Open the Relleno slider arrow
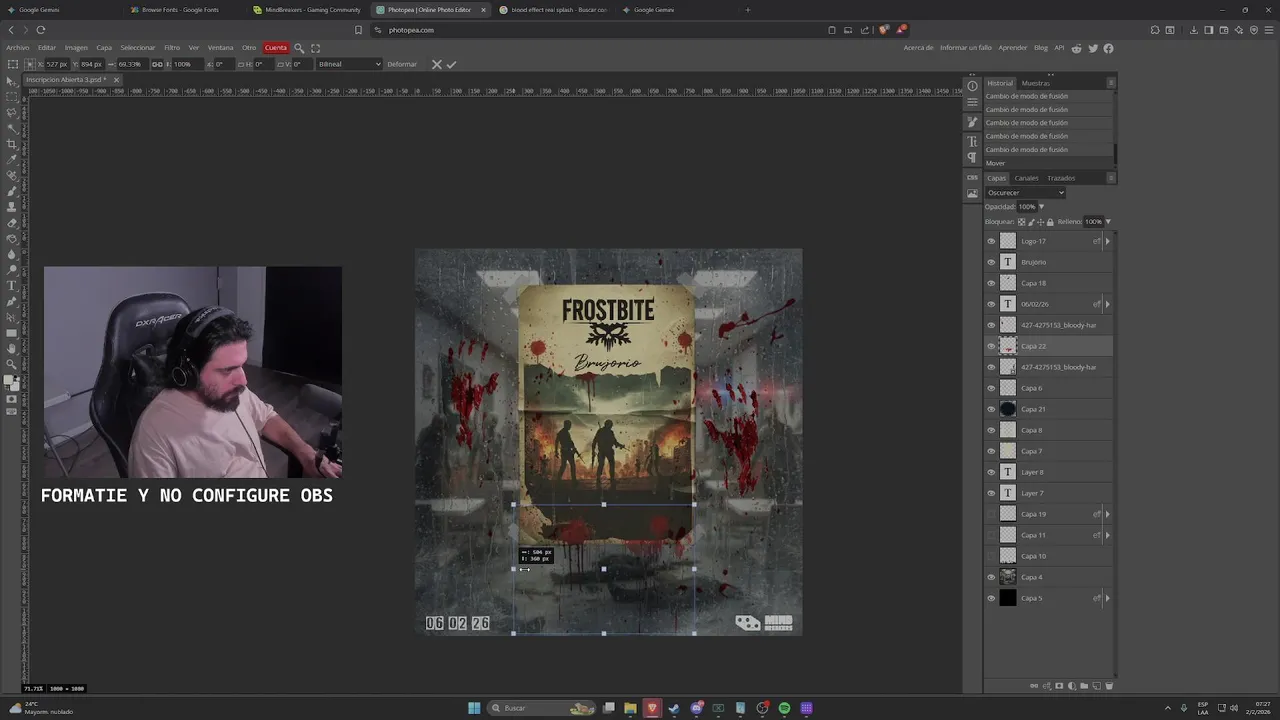The height and width of the screenshot is (720, 1280). pyautogui.click(x=1108, y=221)
